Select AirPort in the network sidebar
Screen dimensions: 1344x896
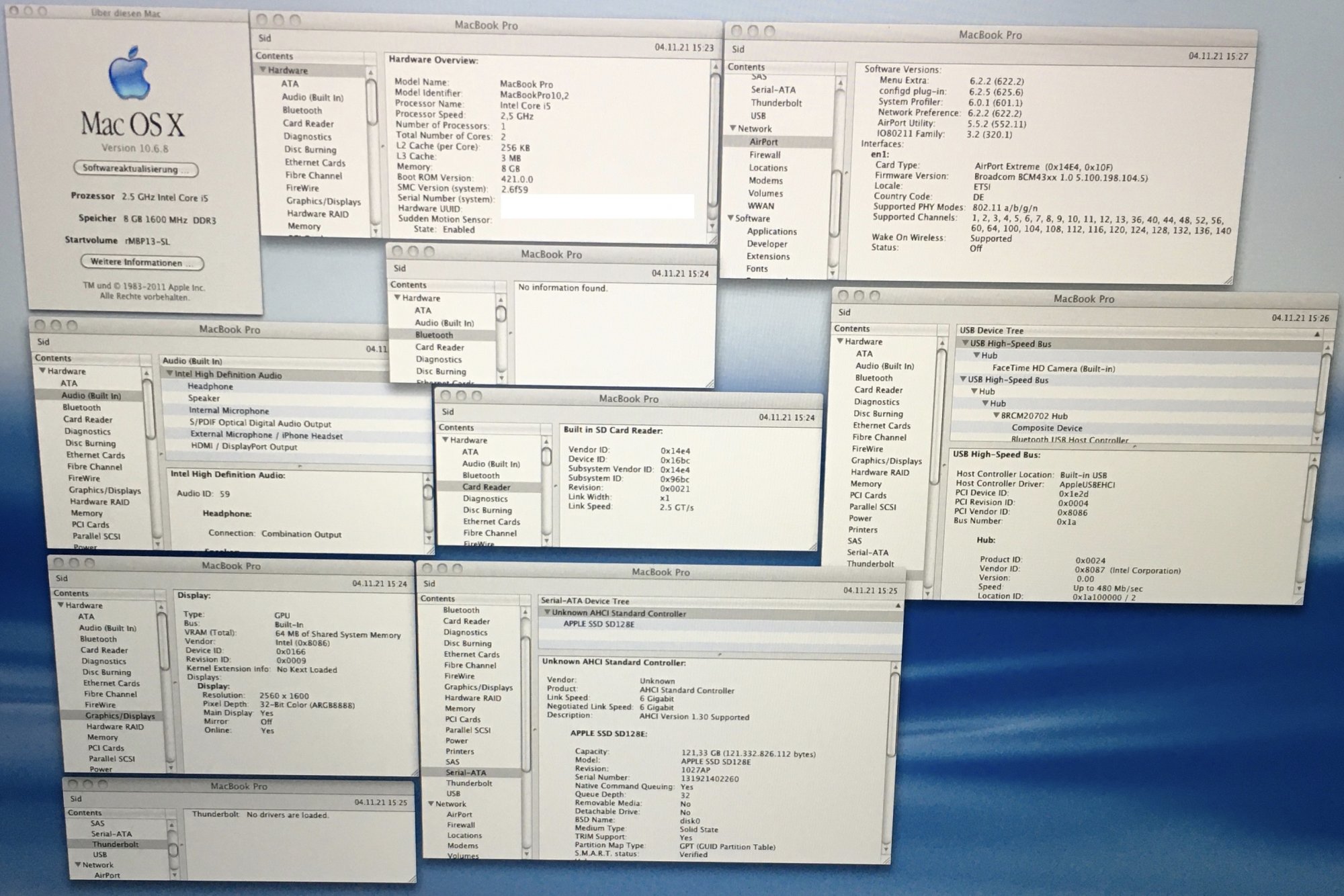point(763,142)
